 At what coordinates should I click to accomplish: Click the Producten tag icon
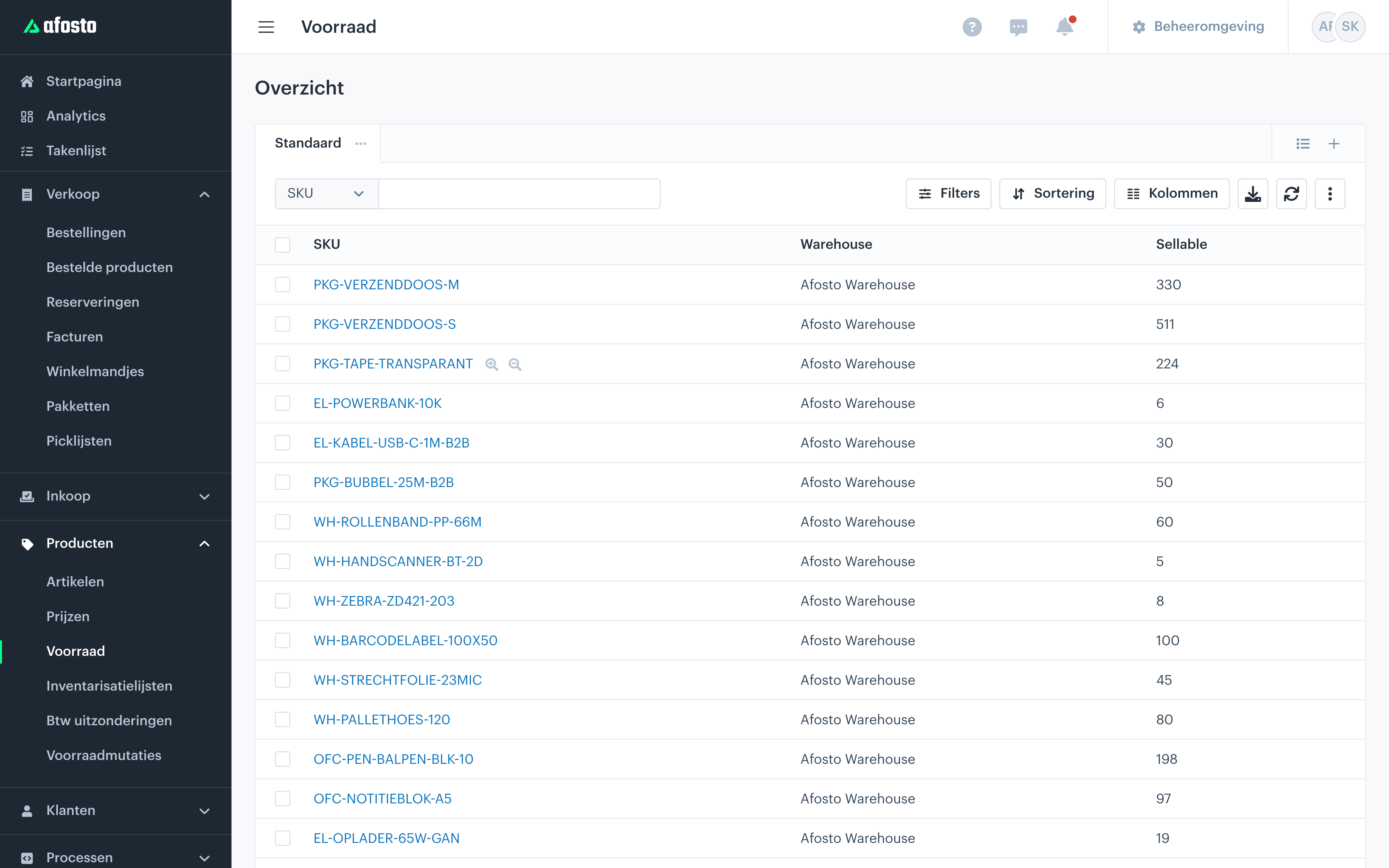click(x=27, y=544)
